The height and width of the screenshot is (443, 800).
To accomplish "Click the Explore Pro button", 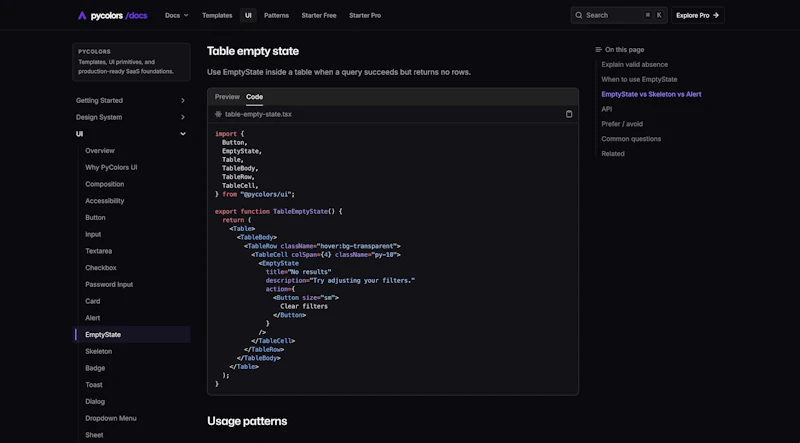I will point(697,15).
